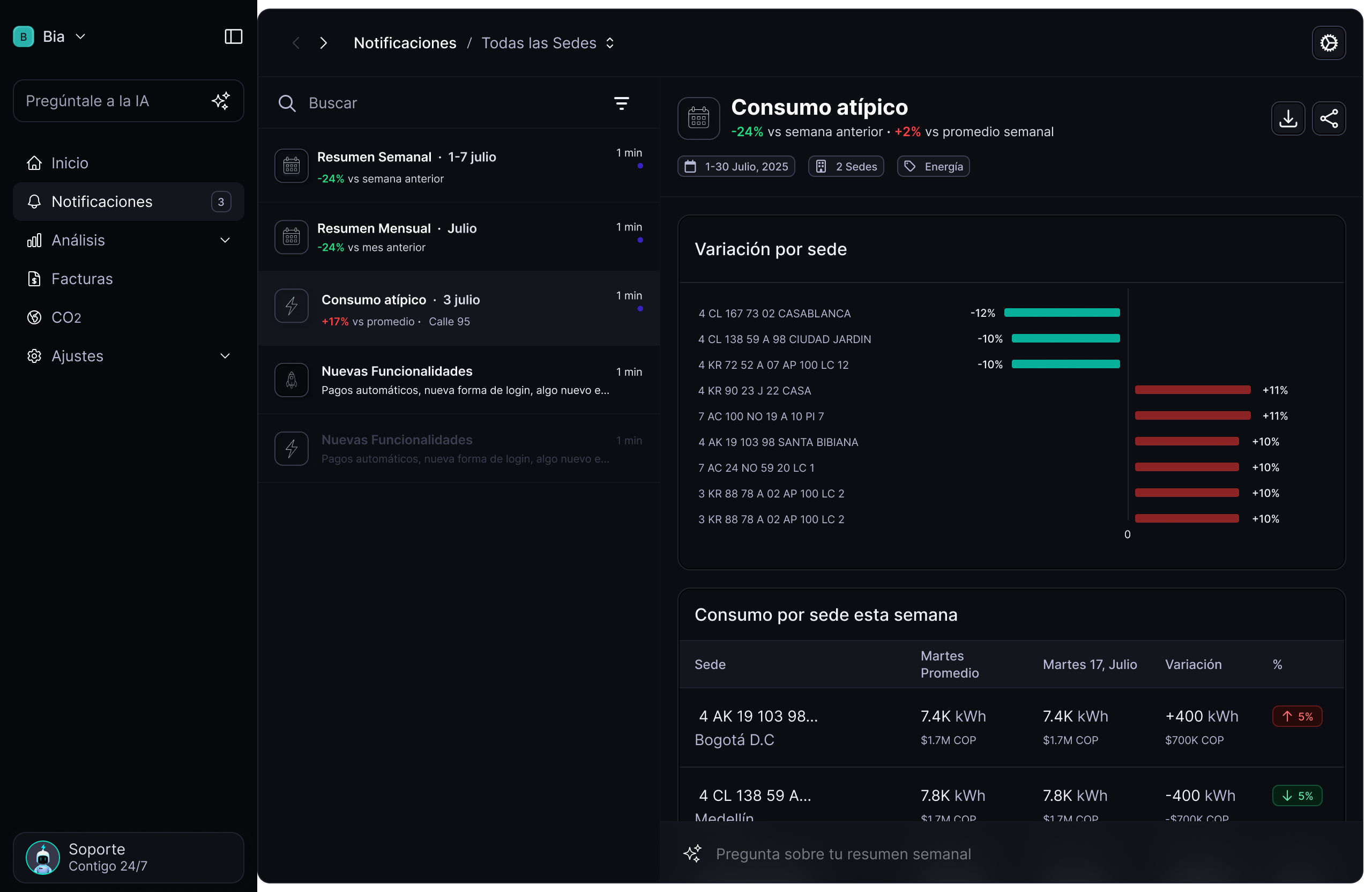The image size is (1372, 892).
Task: Expand the Ajustes menu section
Action: pyautogui.click(x=225, y=356)
